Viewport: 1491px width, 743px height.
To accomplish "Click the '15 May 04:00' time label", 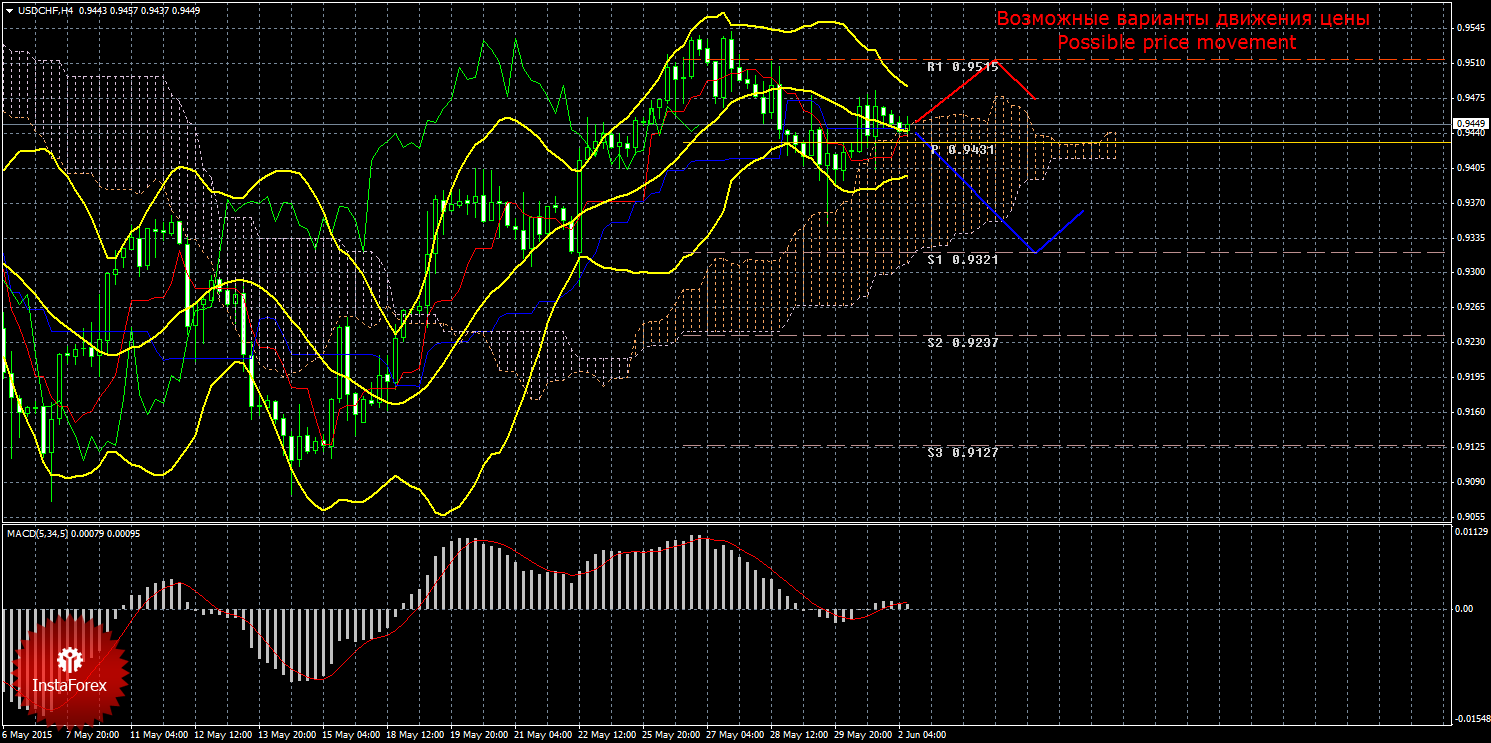I will tap(350, 734).
